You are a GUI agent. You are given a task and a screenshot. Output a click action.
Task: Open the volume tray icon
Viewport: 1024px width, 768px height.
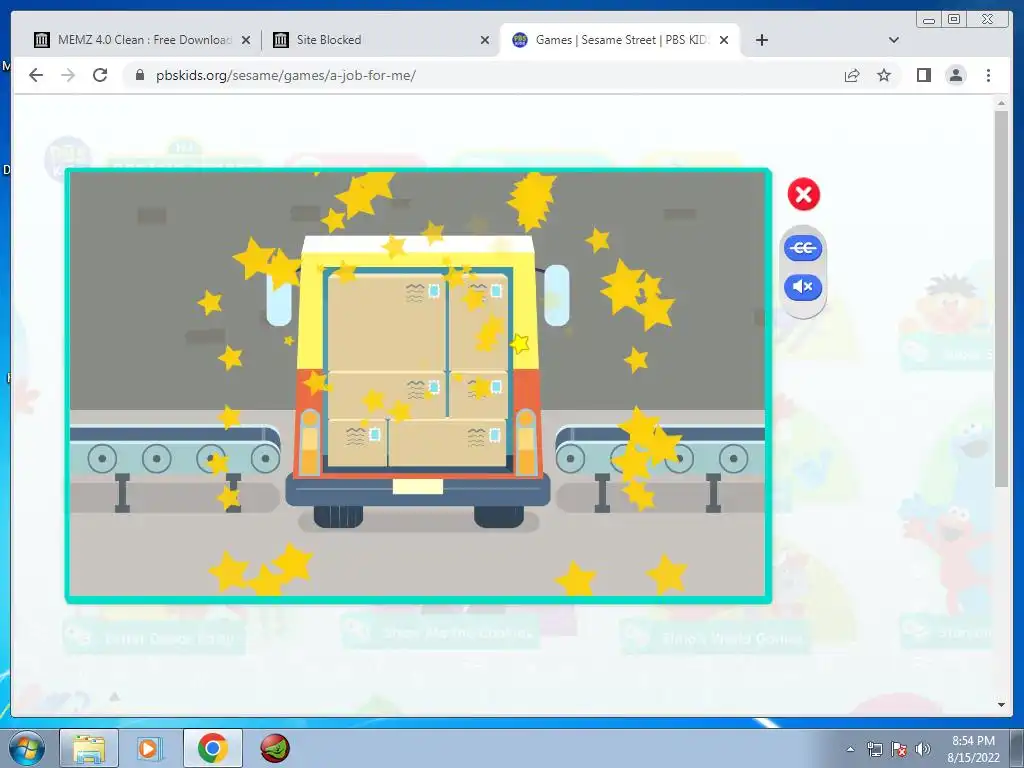922,749
